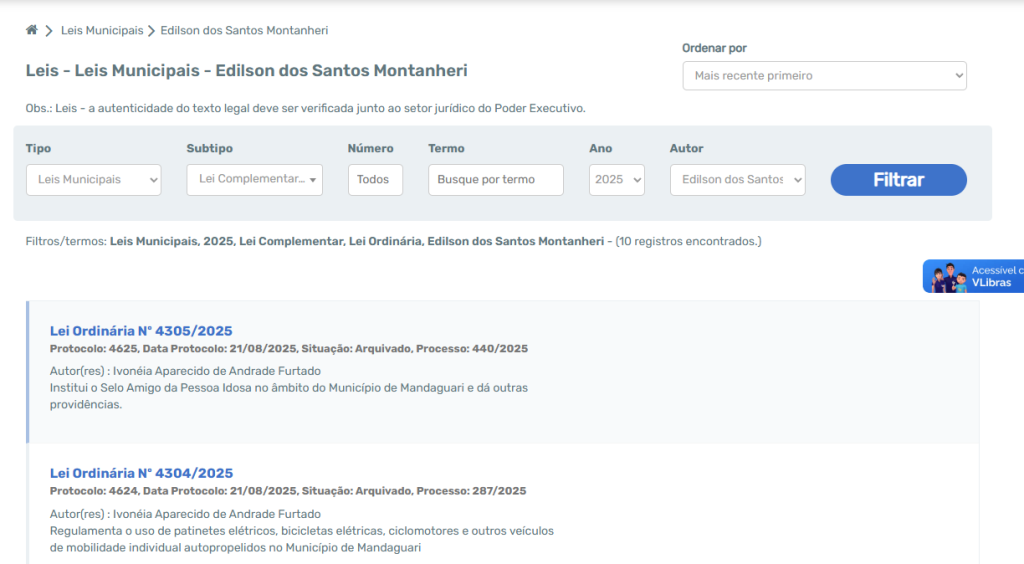Click the Número input field

pyautogui.click(x=375, y=180)
